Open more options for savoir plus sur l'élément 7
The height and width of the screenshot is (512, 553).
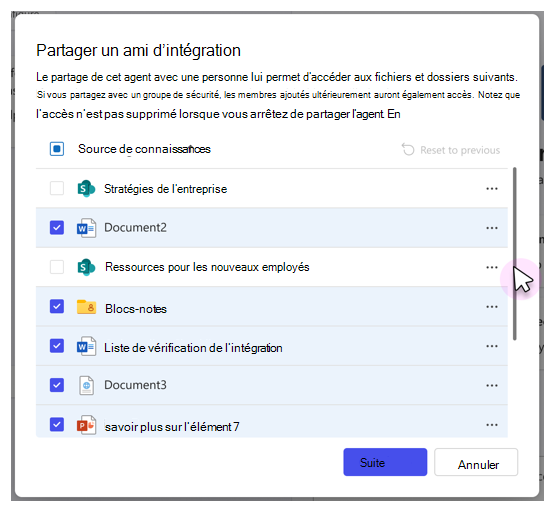click(x=492, y=425)
